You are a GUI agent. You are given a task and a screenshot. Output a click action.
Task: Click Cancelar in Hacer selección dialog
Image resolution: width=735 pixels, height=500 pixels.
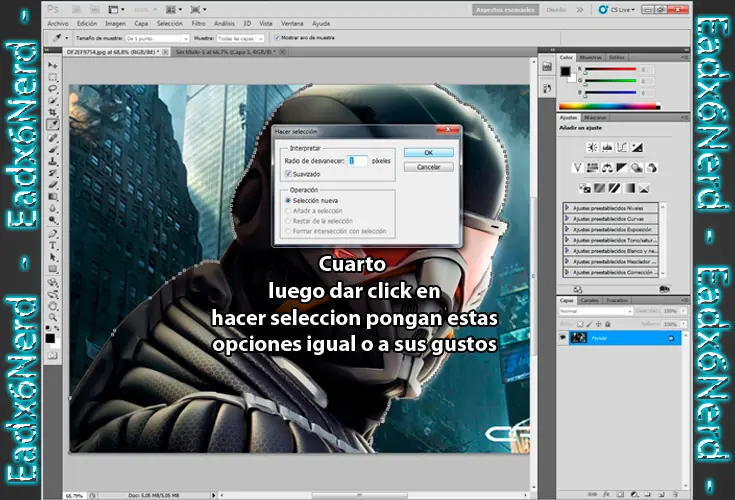428,167
